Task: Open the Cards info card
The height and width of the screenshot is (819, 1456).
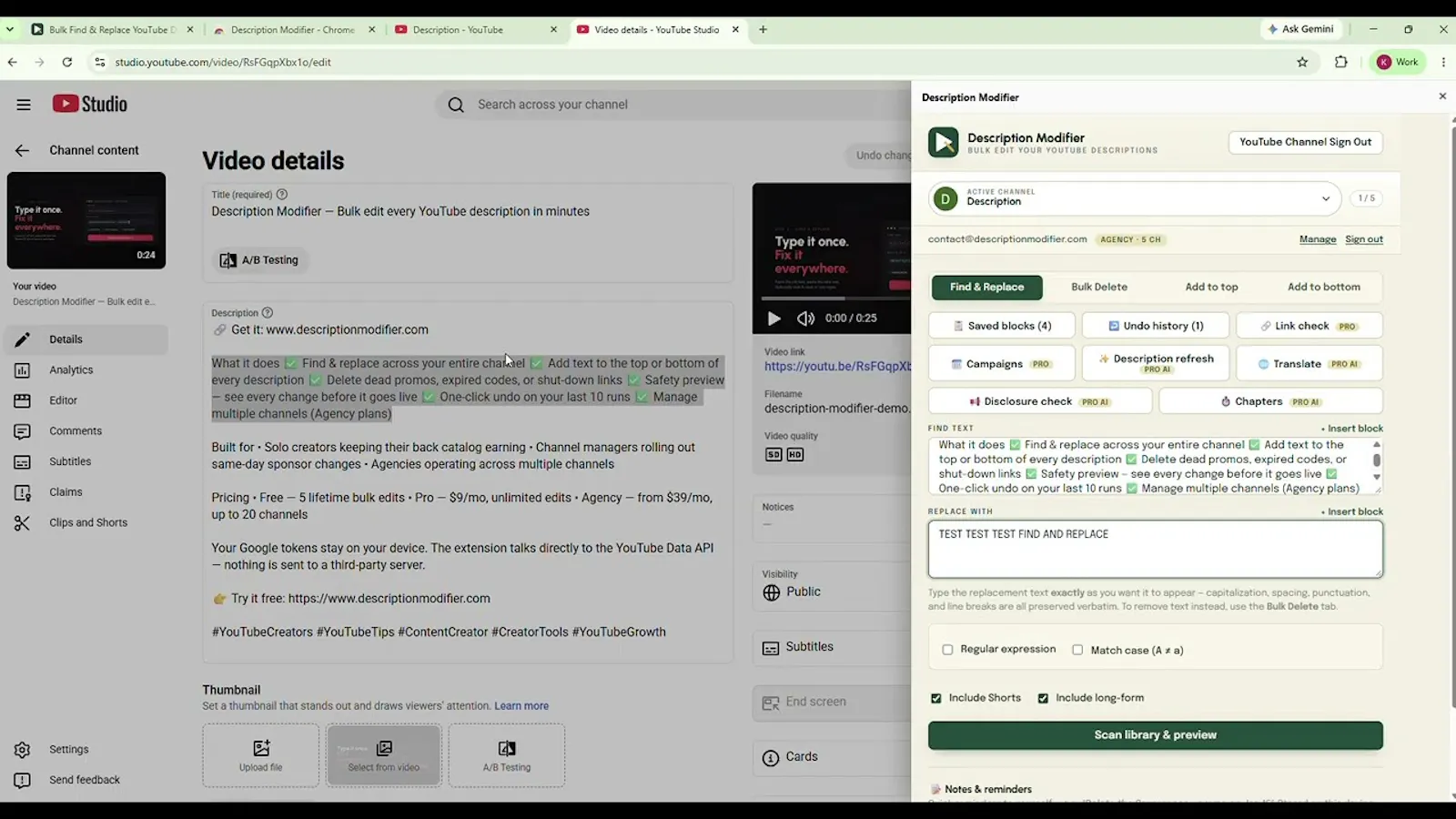Action: pos(832,757)
